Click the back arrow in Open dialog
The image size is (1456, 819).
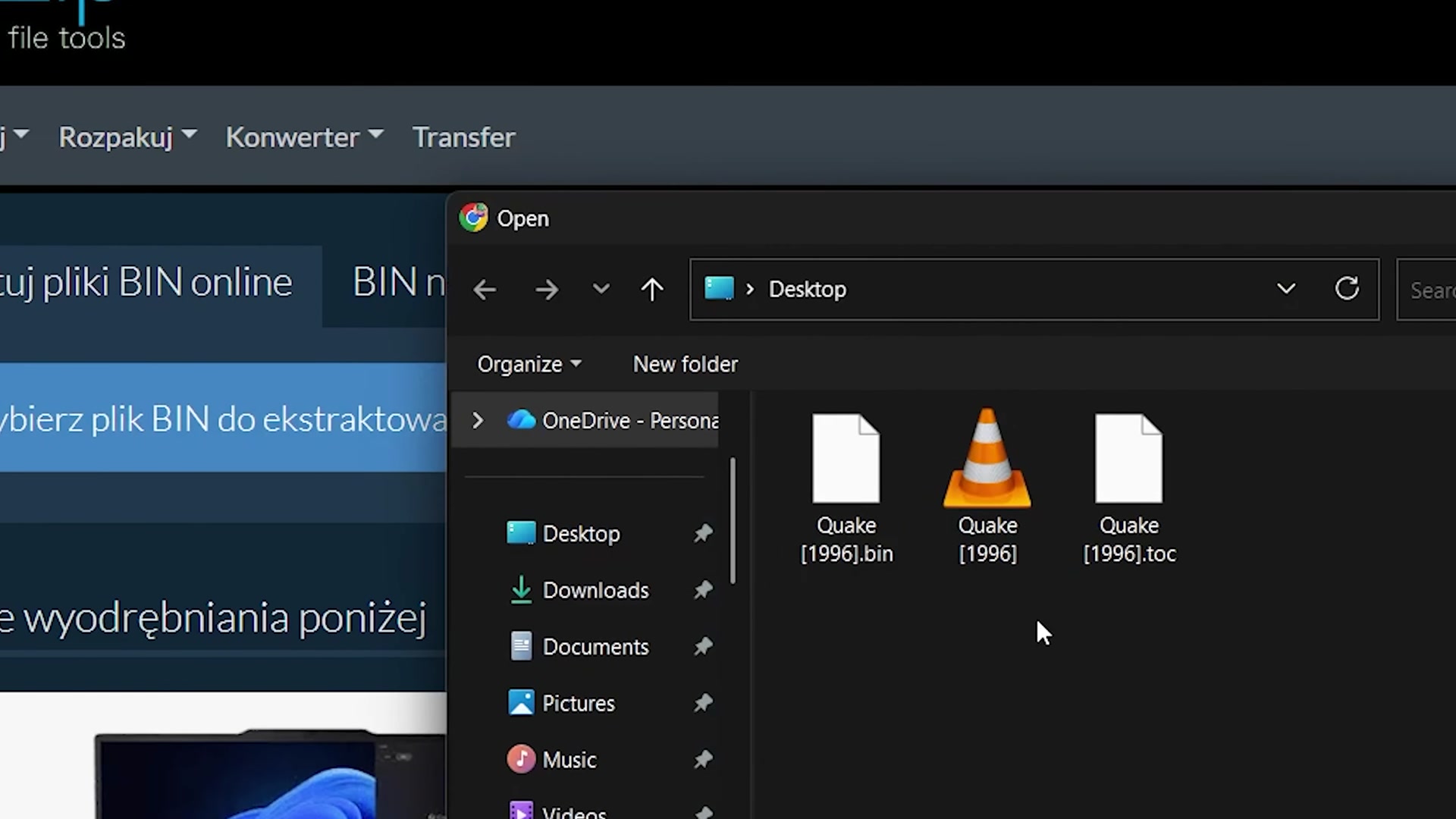click(485, 290)
